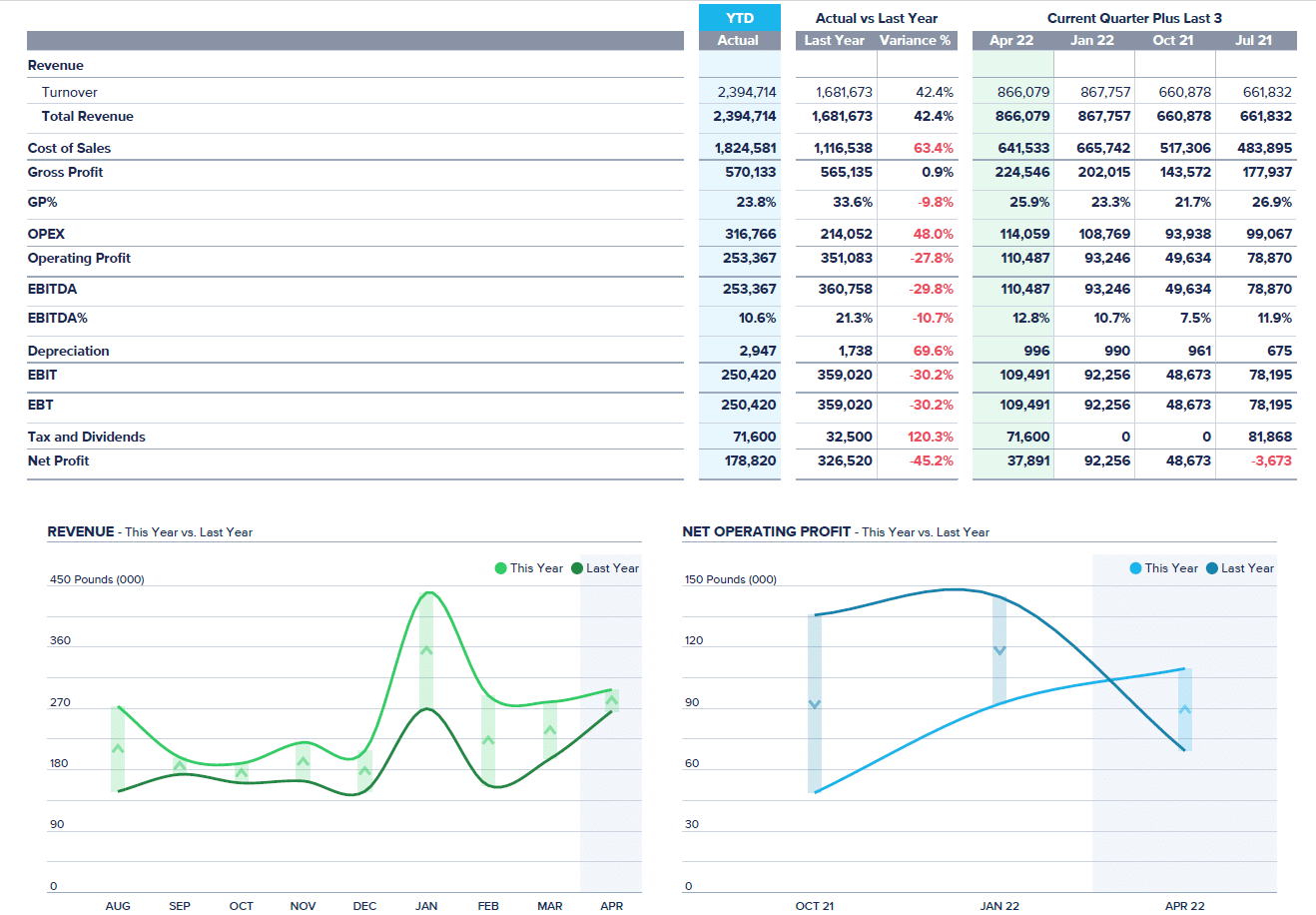Select the variance arrow marker above JAN in Revenue chart

426,649
